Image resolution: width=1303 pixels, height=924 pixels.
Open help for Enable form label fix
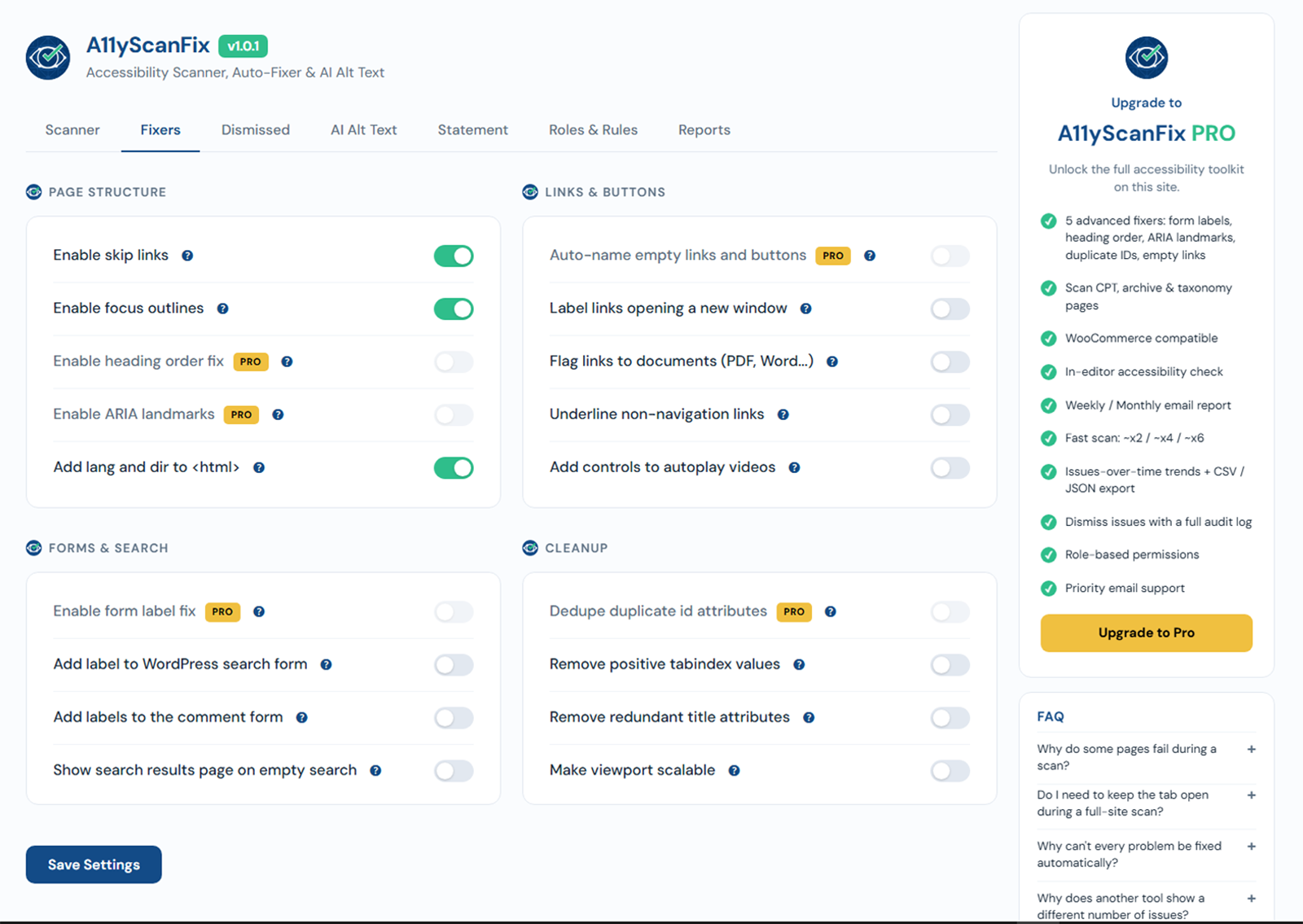point(259,611)
